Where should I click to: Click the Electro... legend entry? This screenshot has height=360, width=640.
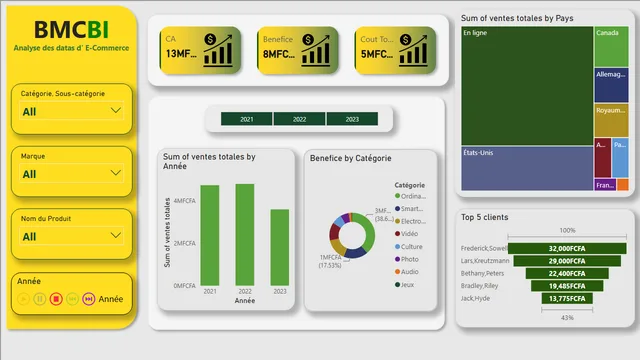click(410, 221)
